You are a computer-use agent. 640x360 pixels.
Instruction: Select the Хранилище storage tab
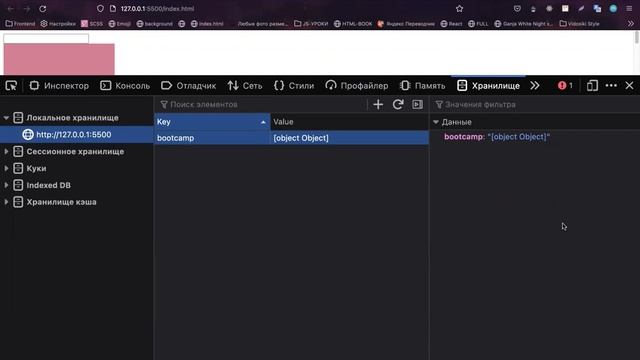489,86
